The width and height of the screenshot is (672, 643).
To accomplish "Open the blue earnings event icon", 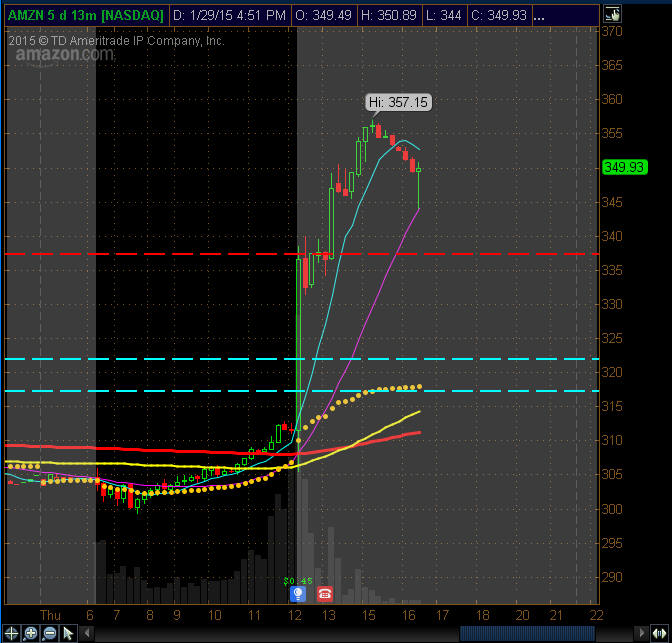I will tap(297, 594).
